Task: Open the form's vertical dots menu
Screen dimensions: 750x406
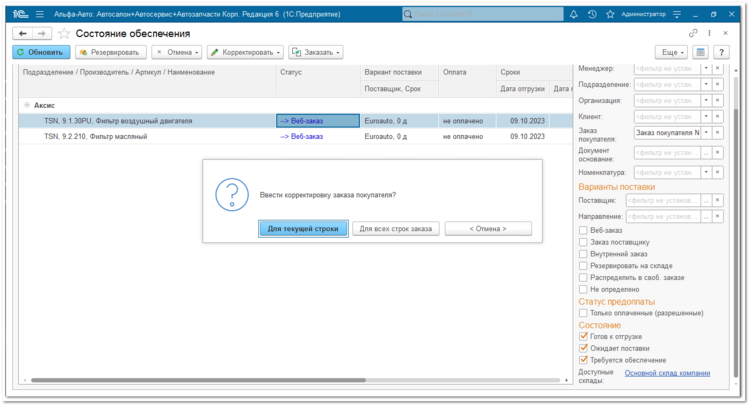Action: (709, 33)
